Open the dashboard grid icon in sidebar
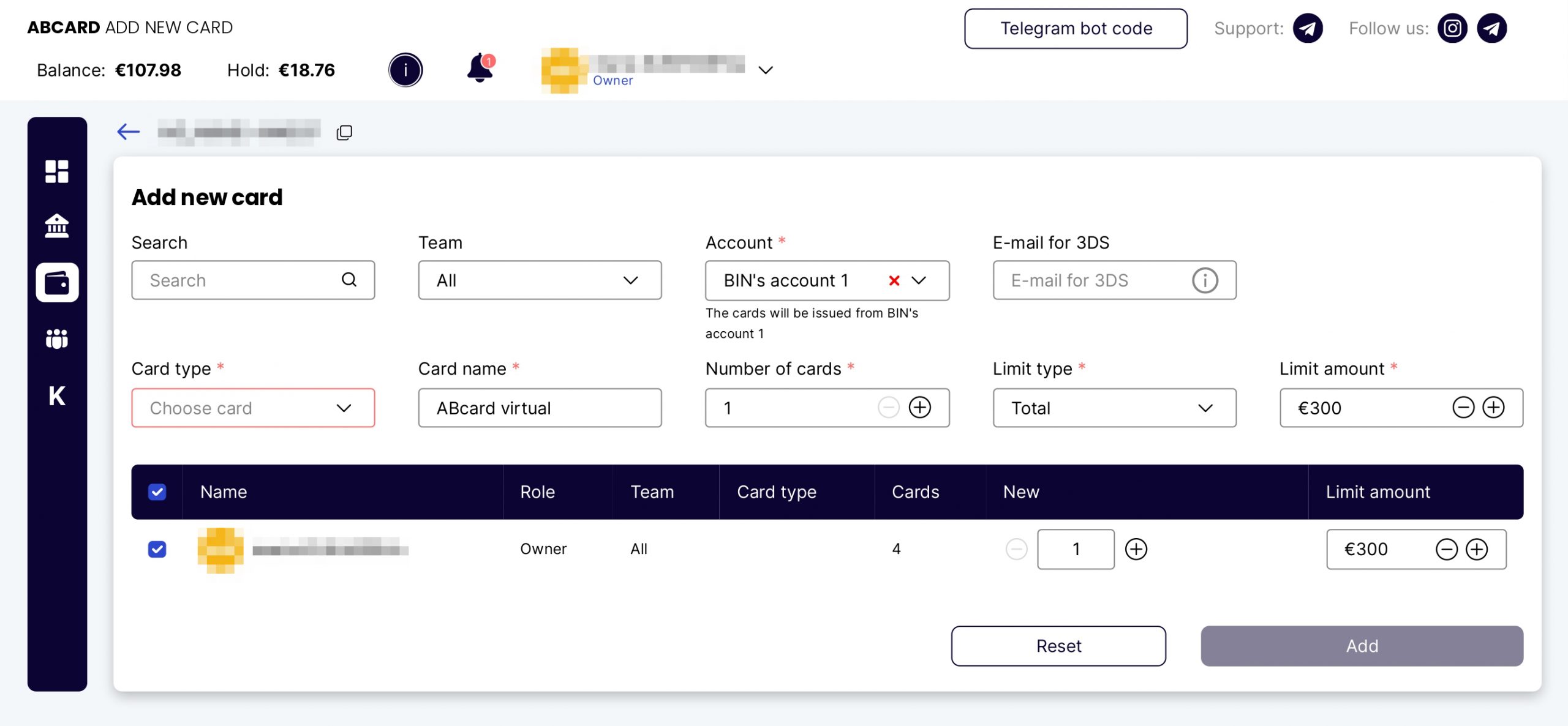Viewport: 1568px width, 726px height. (x=57, y=171)
